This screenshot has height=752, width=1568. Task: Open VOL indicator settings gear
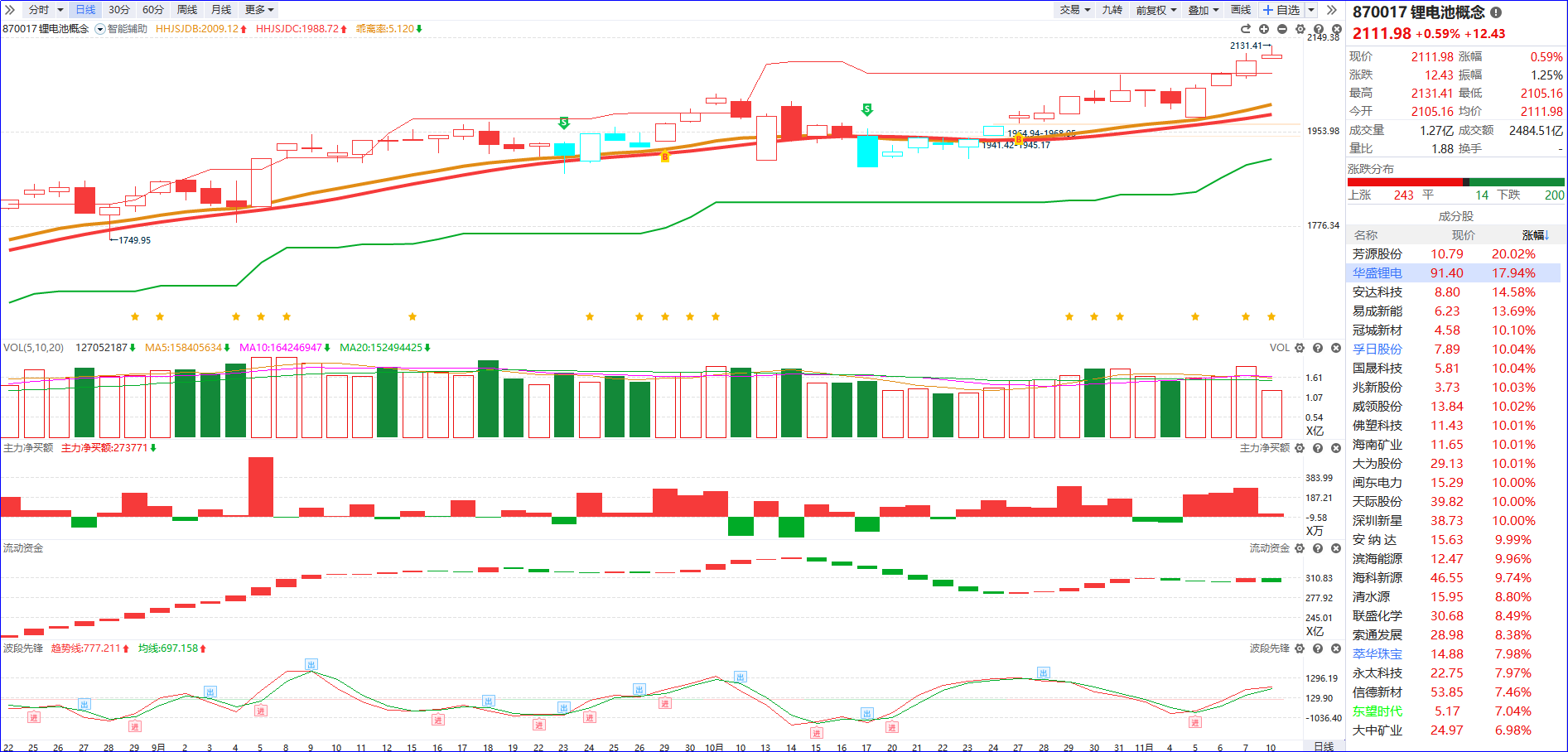point(1300,348)
